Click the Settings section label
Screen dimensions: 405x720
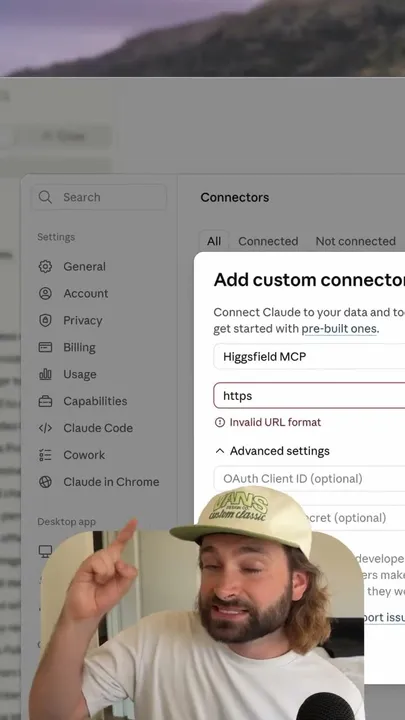pos(56,237)
